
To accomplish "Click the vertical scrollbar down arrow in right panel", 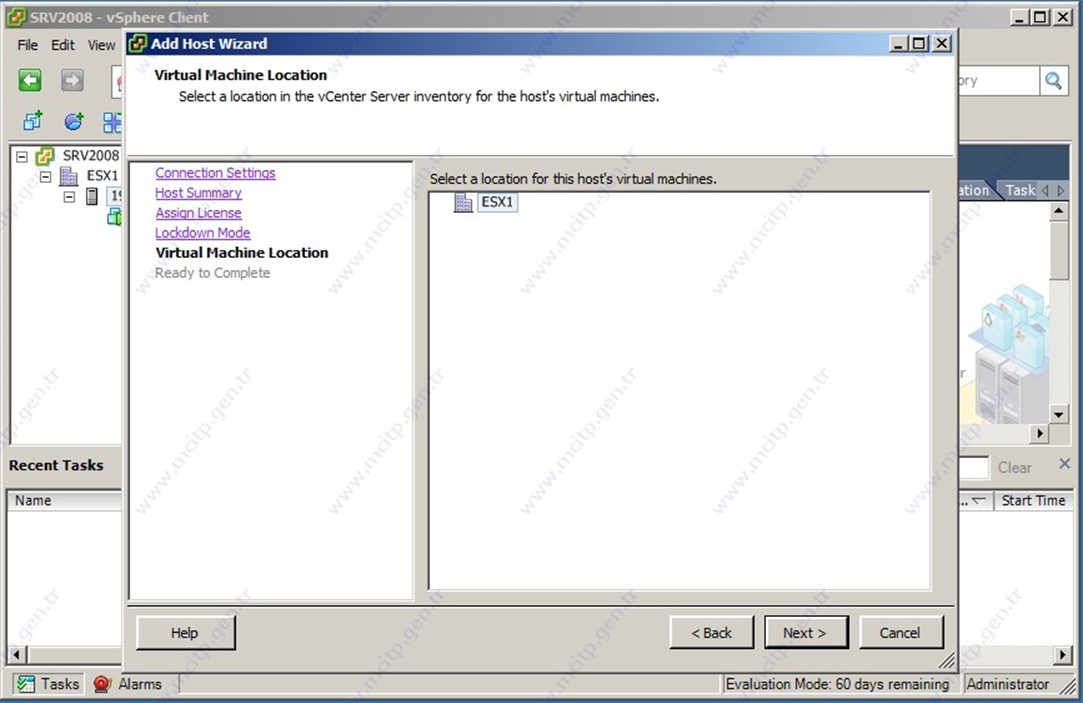I will tap(1058, 414).
